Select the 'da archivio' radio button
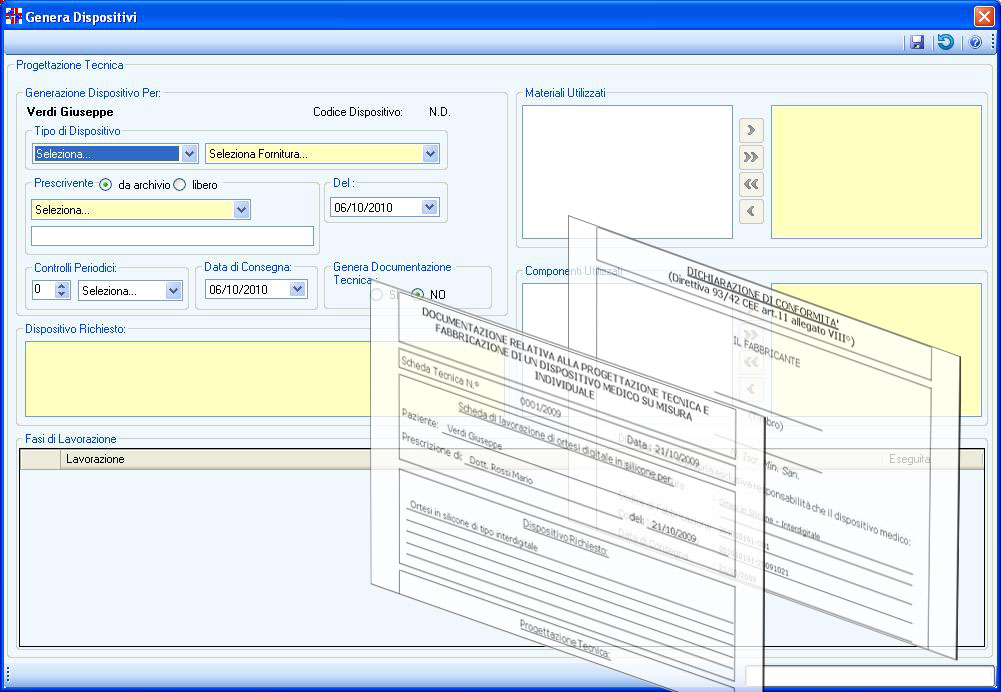The height and width of the screenshot is (692, 1001). [x=105, y=185]
